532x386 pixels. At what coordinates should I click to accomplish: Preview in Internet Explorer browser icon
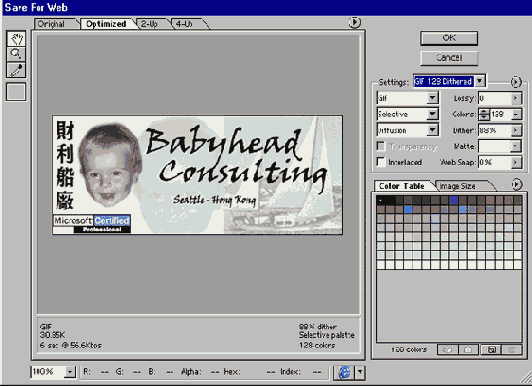[x=344, y=372]
